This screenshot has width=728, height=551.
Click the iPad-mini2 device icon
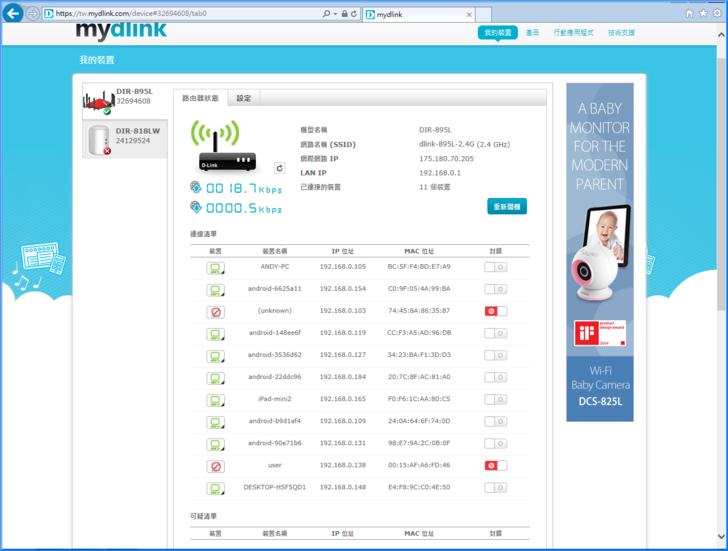tap(215, 399)
